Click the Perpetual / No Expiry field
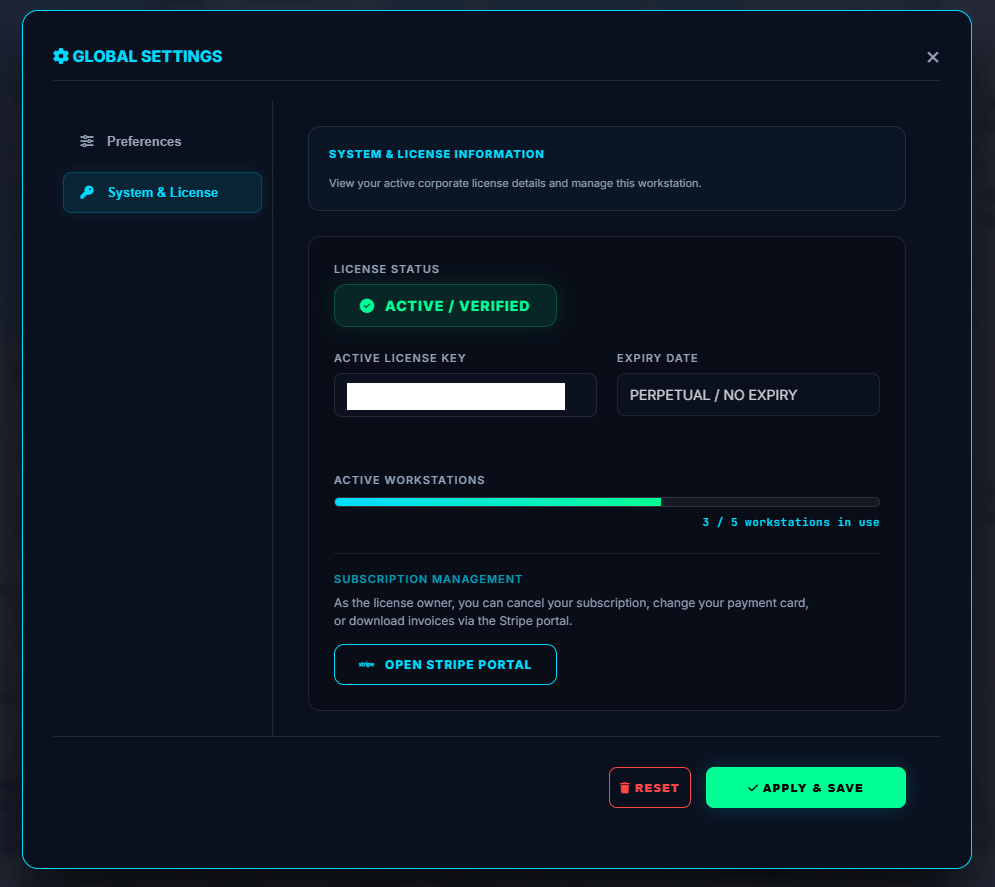995x887 pixels. point(748,394)
